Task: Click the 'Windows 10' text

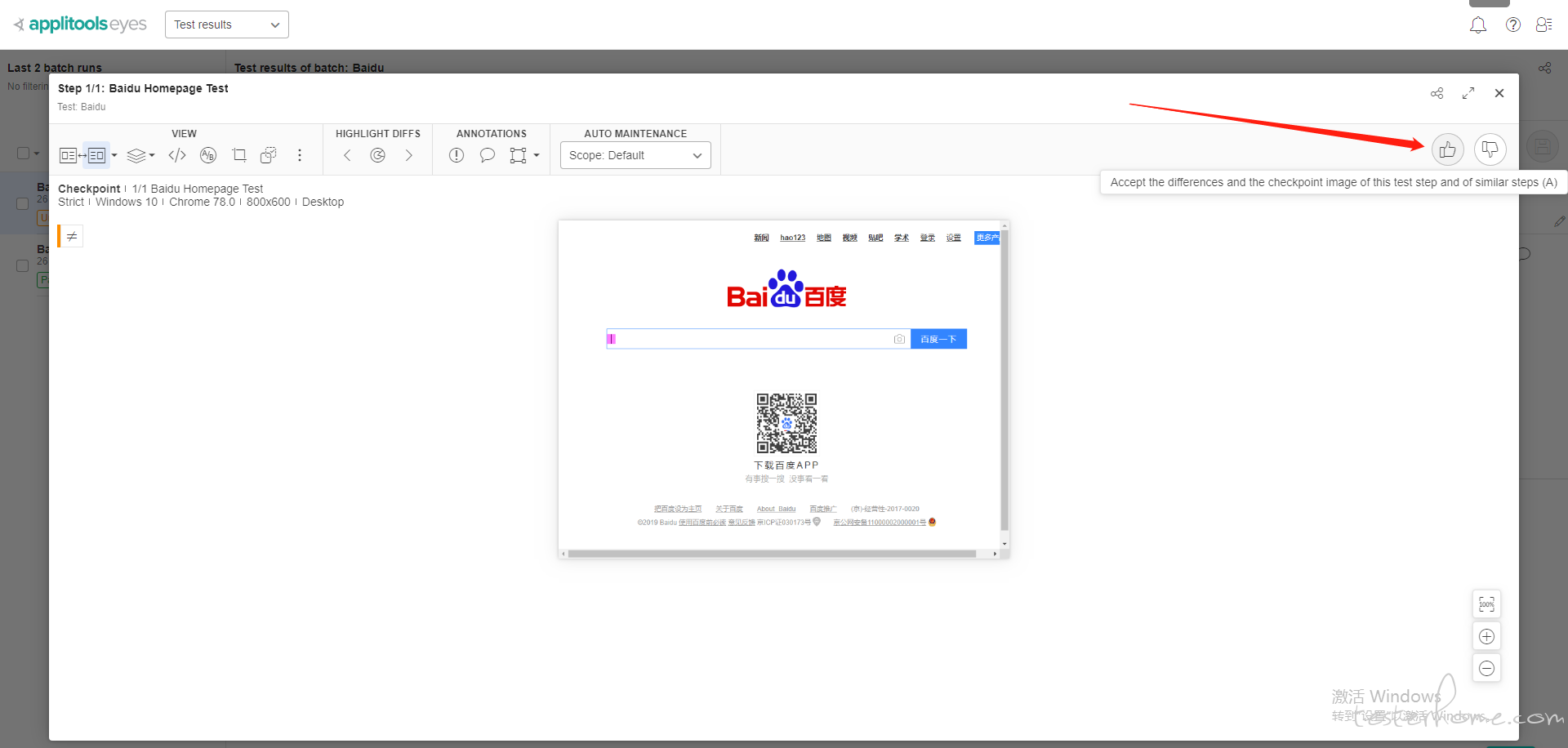Action: click(127, 202)
